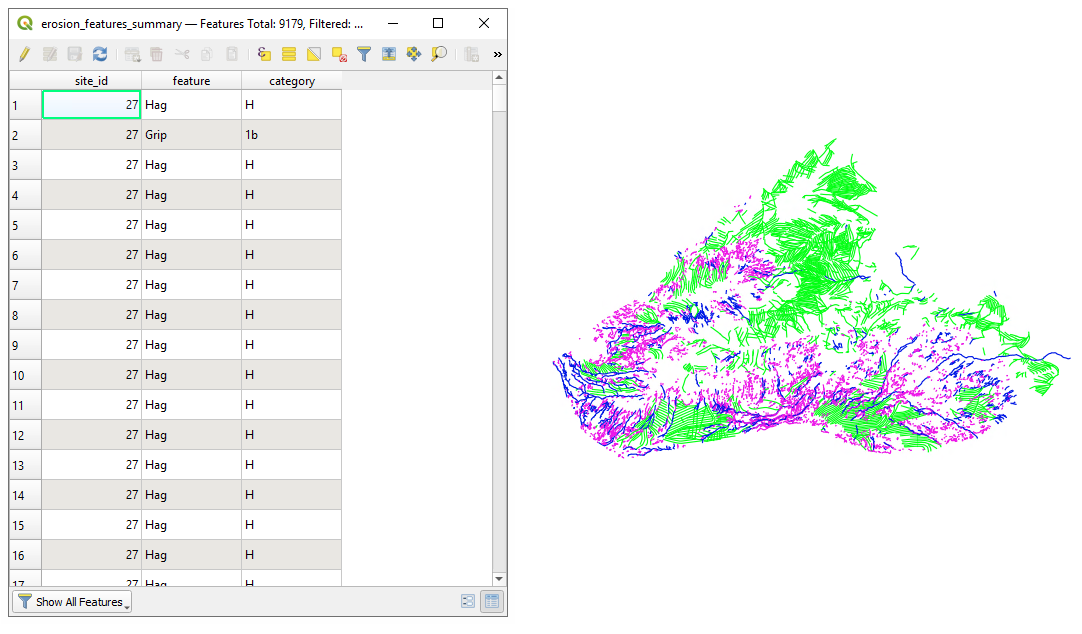Open the Show All Features filter dropdown
Screen dimensions: 1082x634
pos(126,602)
